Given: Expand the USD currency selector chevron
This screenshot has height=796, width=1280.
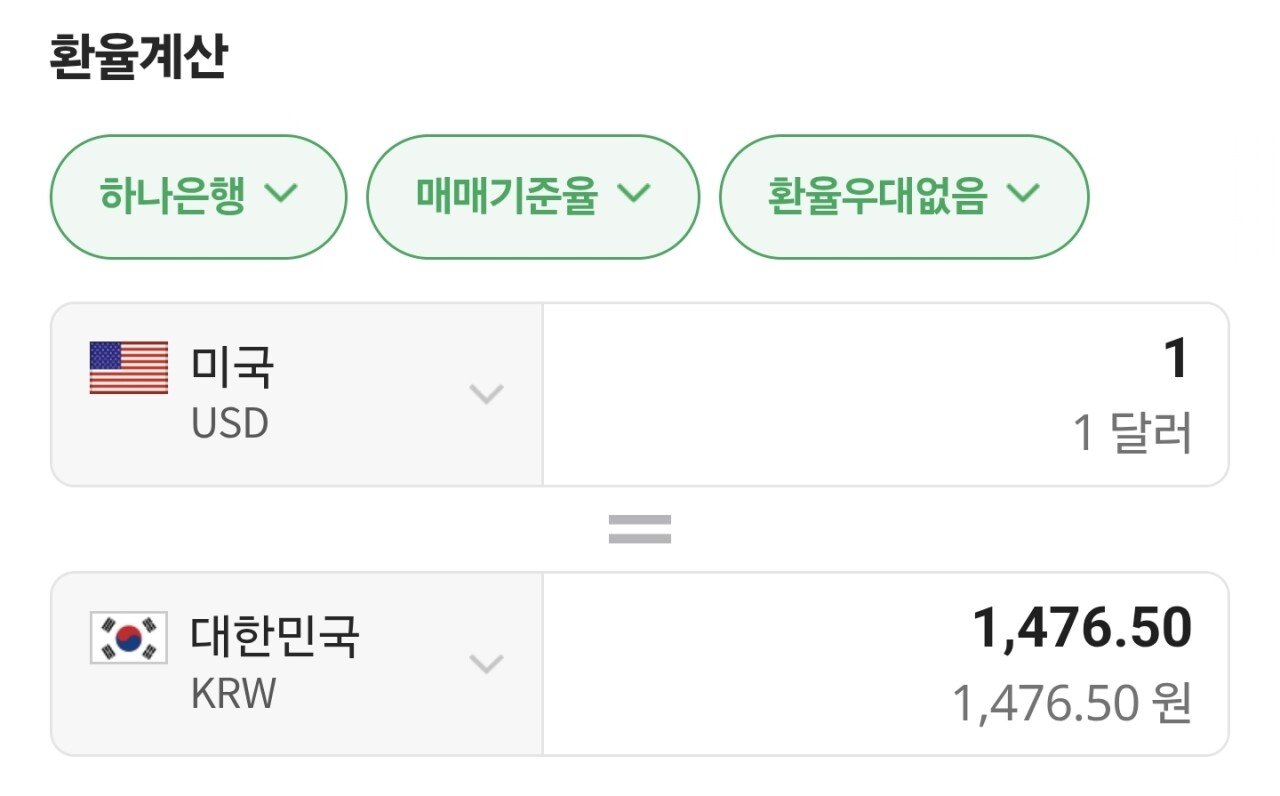Looking at the screenshot, I should tap(486, 395).
